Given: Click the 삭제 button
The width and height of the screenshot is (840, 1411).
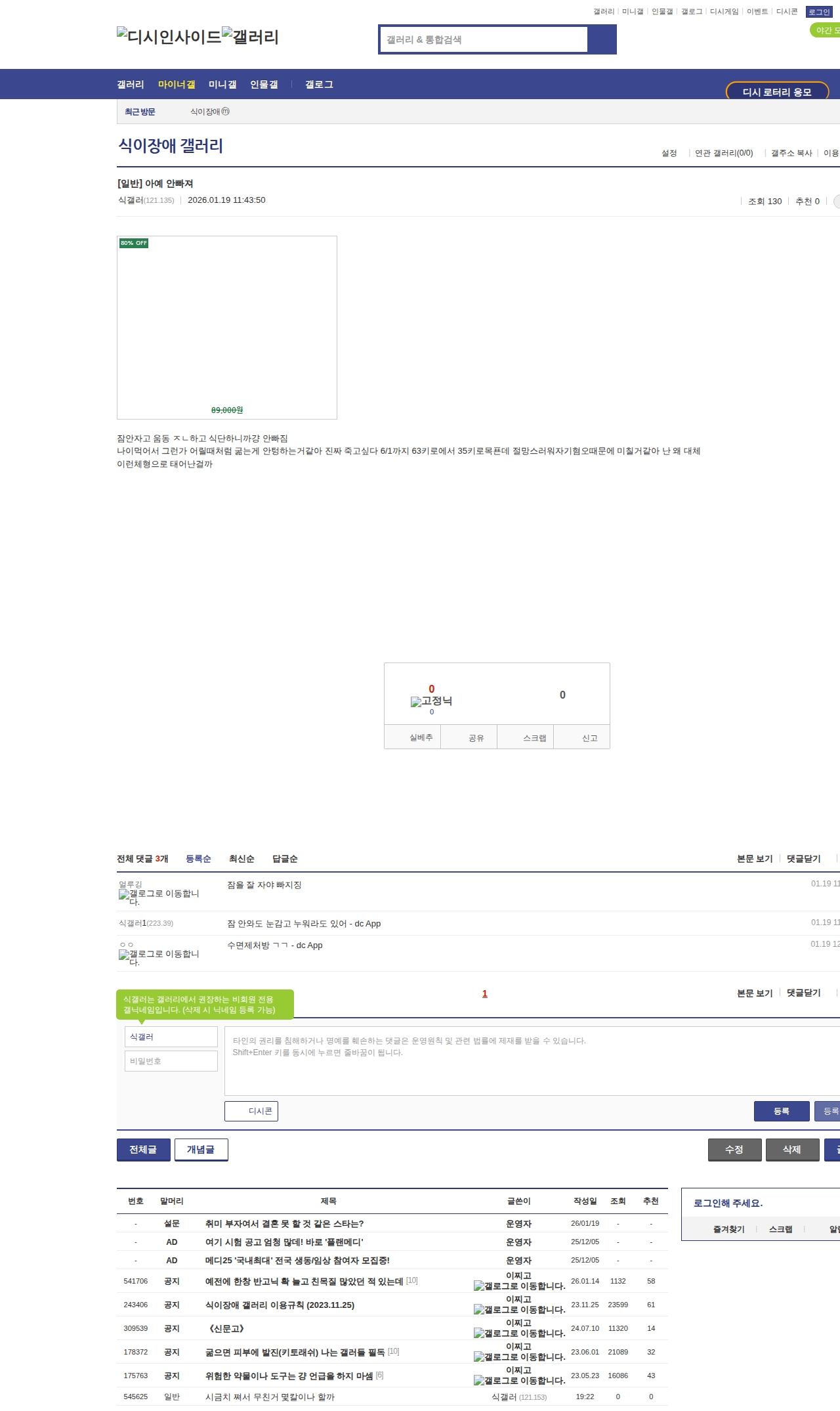Looking at the screenshot, I should click(792, 1150).
